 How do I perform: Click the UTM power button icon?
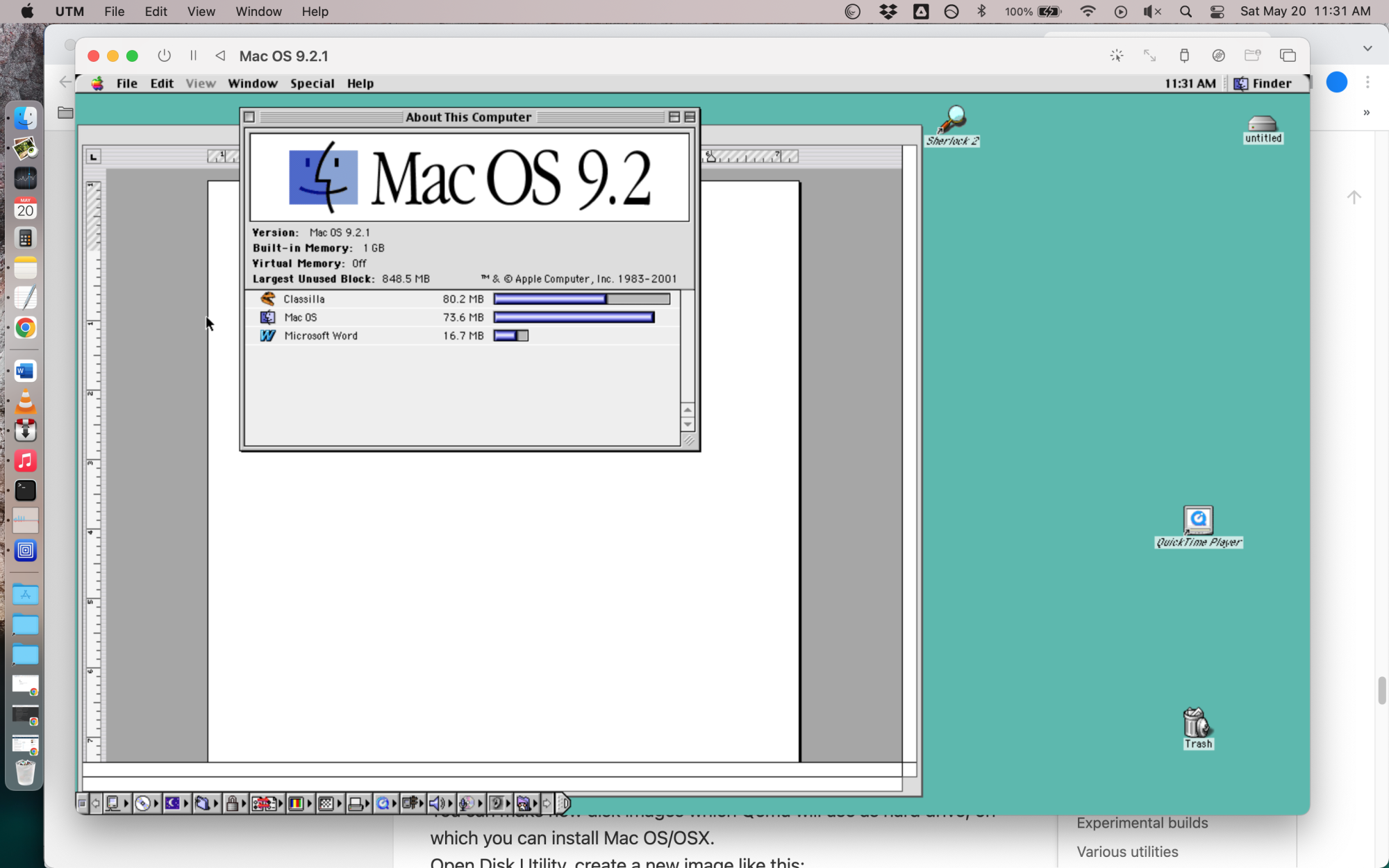pyautogui.click(x=164, y=56)
